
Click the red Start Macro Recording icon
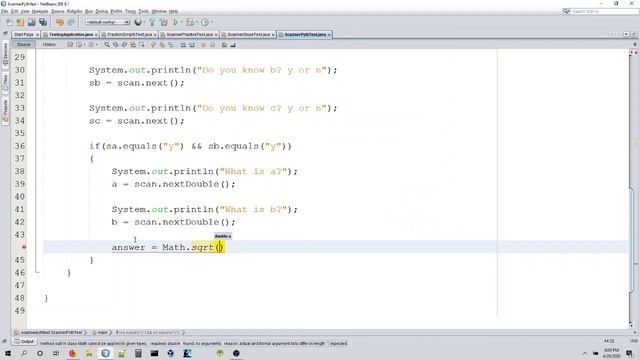(204, 44)
